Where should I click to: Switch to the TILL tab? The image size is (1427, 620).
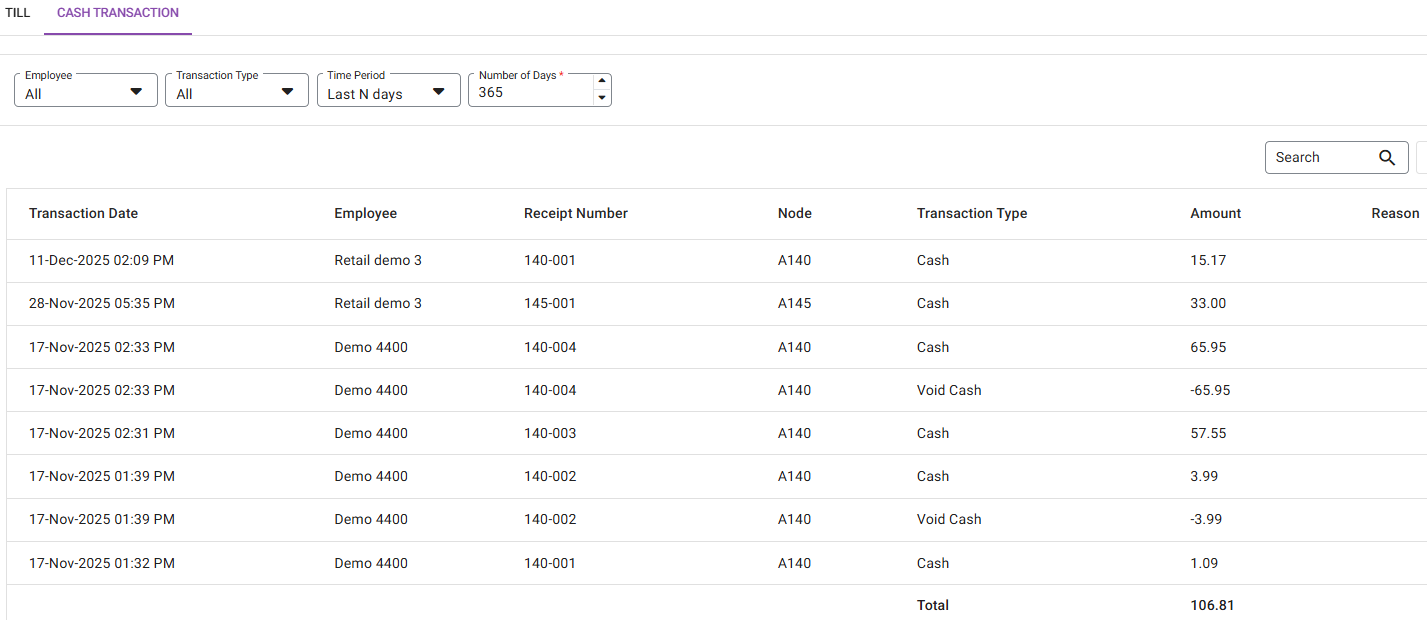point(18,13)
